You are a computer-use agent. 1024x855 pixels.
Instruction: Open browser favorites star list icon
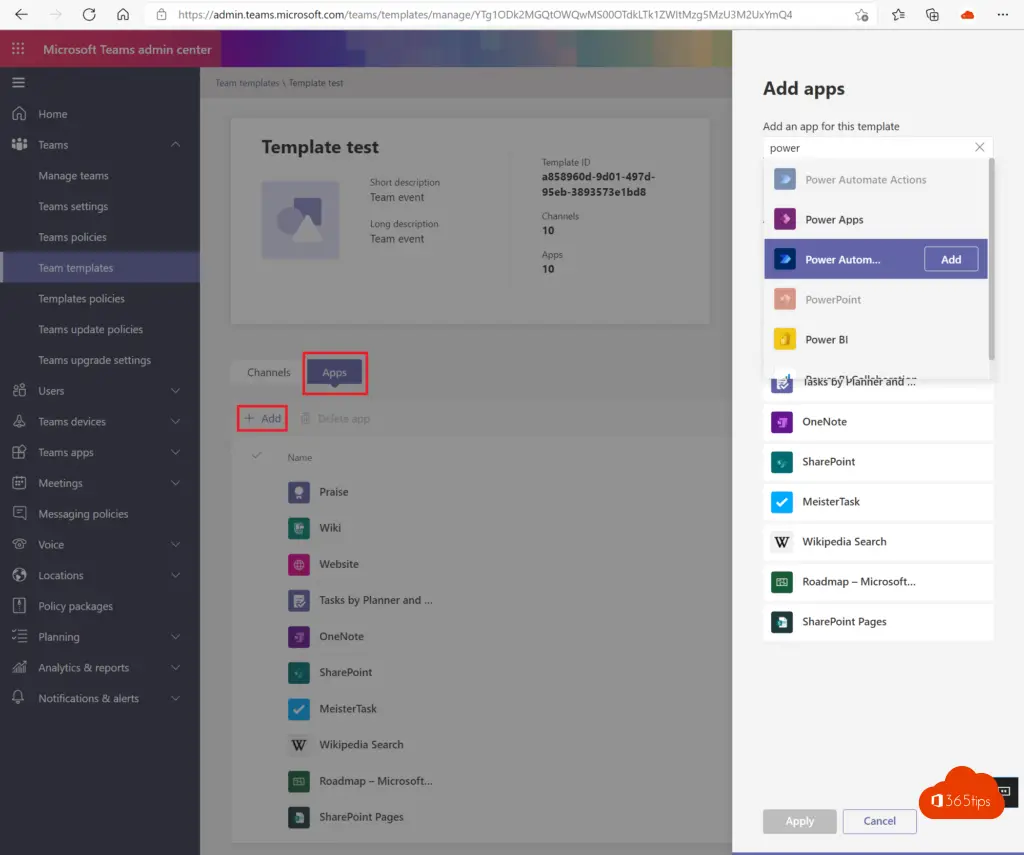898,14
